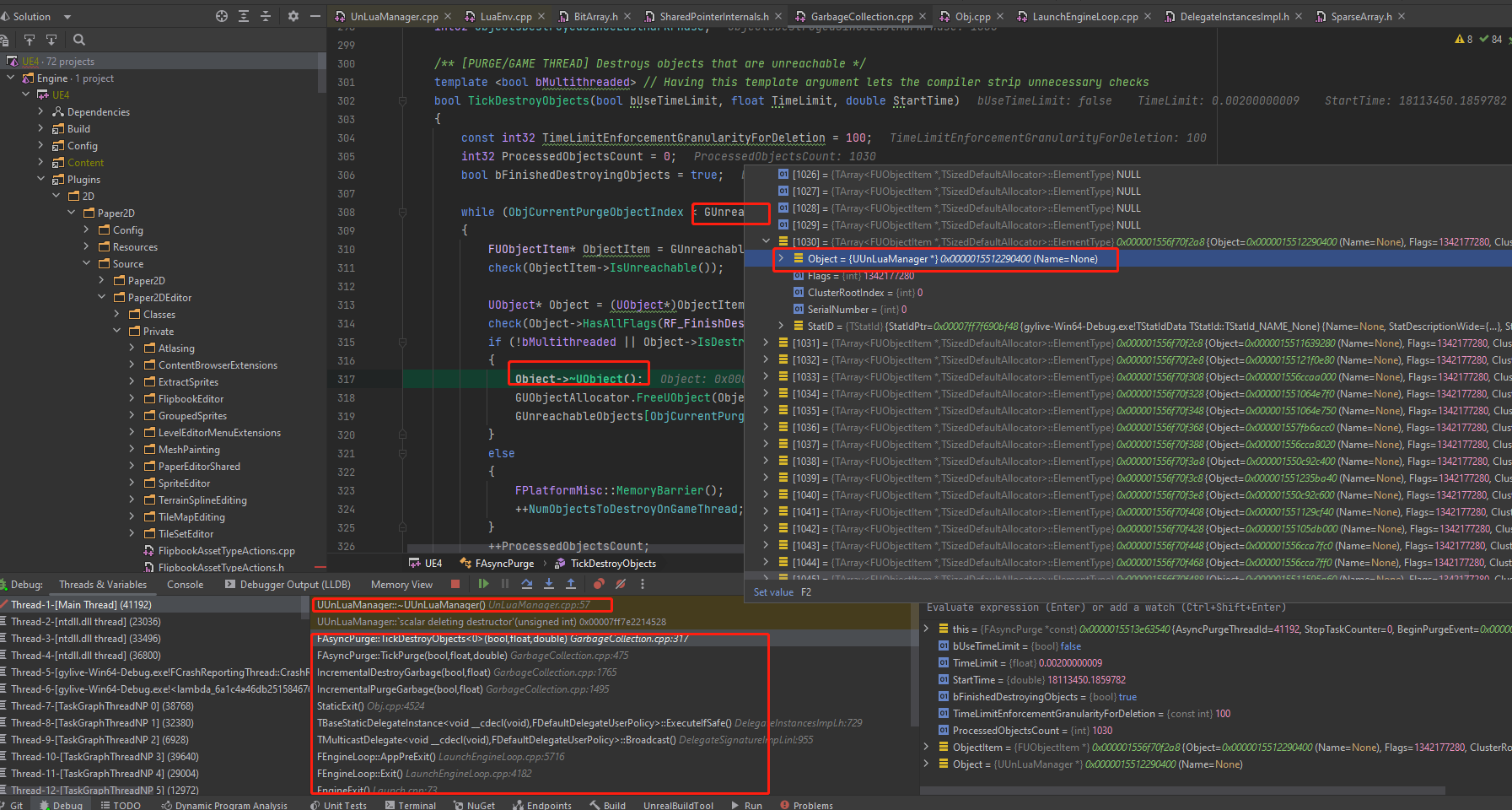Open the Solution panel settings gear
The width and height of the screenshot is (1512, 810).
point(293,16)
